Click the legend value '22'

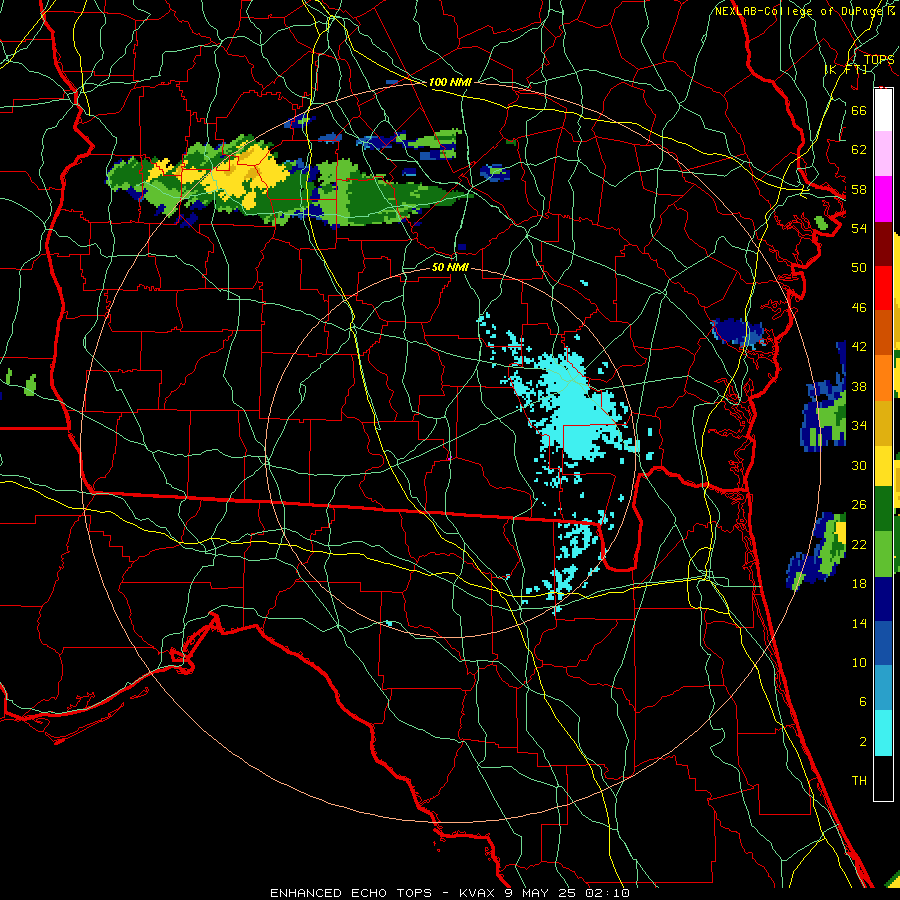[859, 544]
